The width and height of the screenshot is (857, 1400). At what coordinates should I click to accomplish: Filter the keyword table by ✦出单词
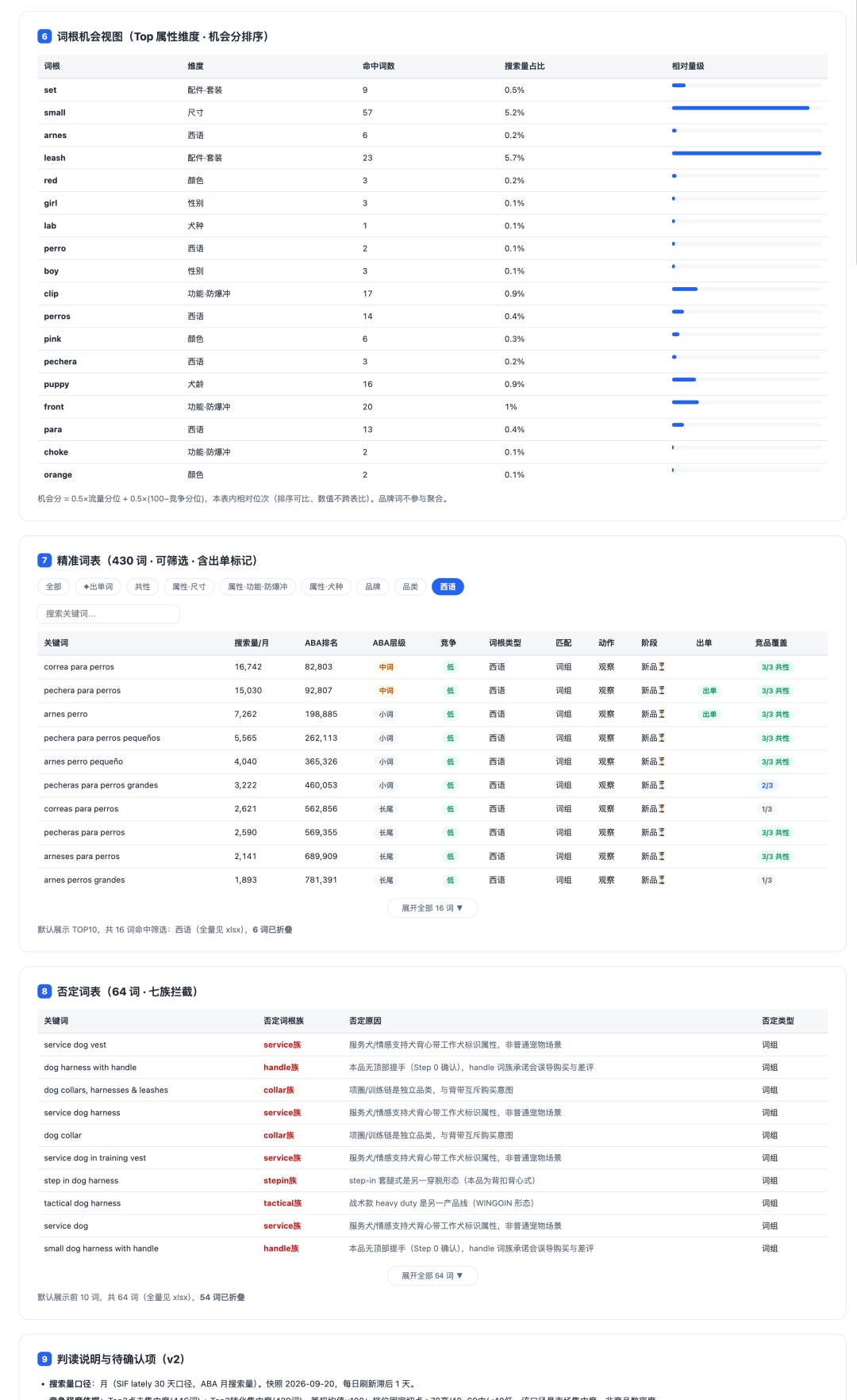[x=98, y=587]
